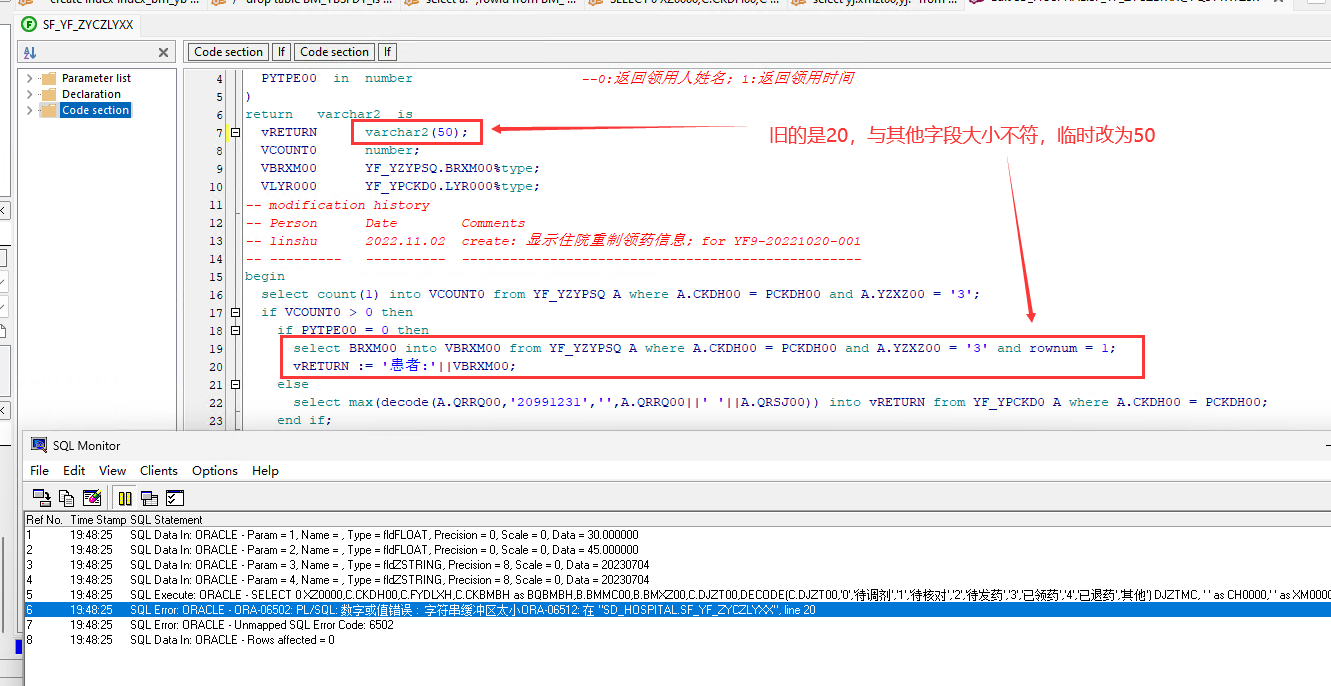The height and width of the screenshot is (686, 1331).
Task: Select the Declaration item in the outline
Action: (91, 94)
